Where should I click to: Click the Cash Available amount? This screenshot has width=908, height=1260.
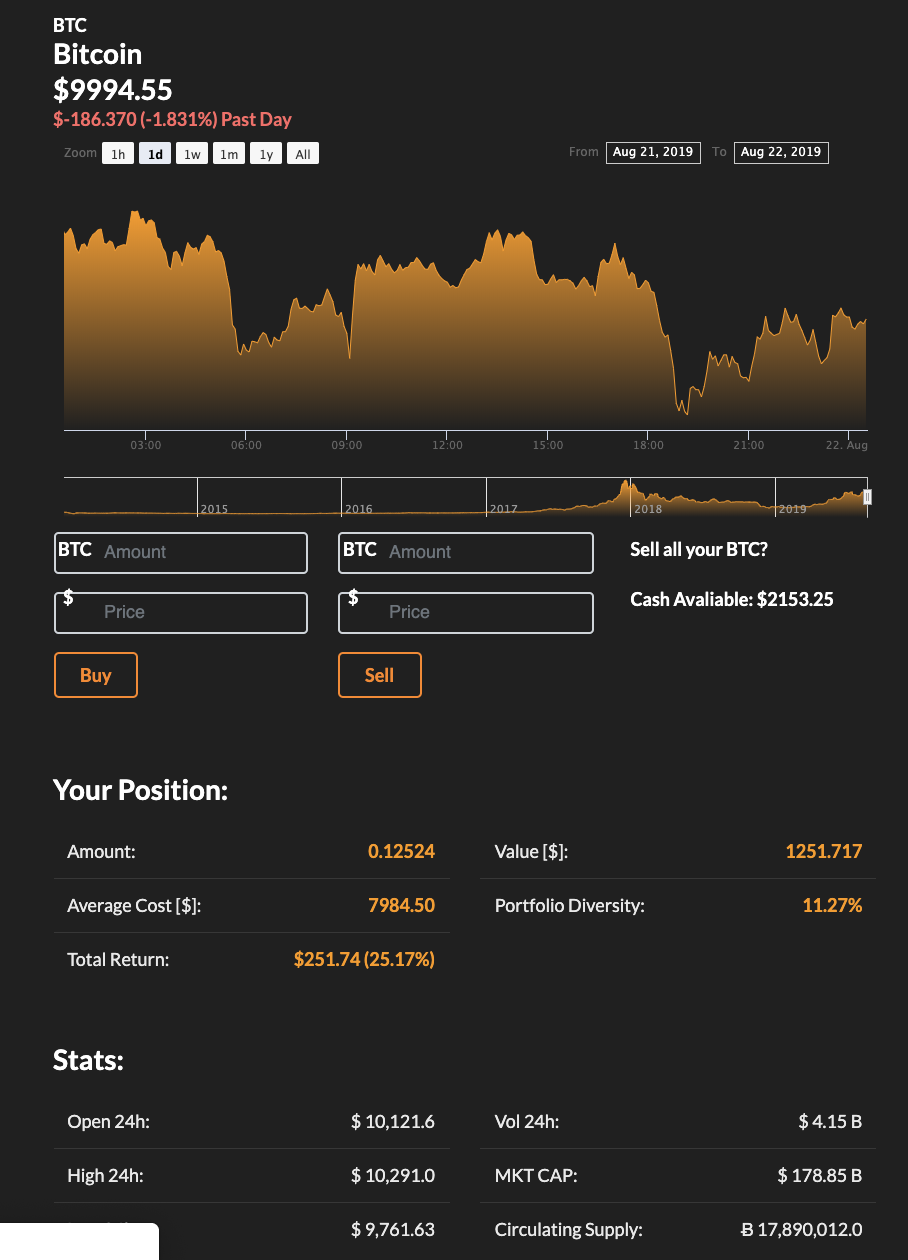coord(731,599)
